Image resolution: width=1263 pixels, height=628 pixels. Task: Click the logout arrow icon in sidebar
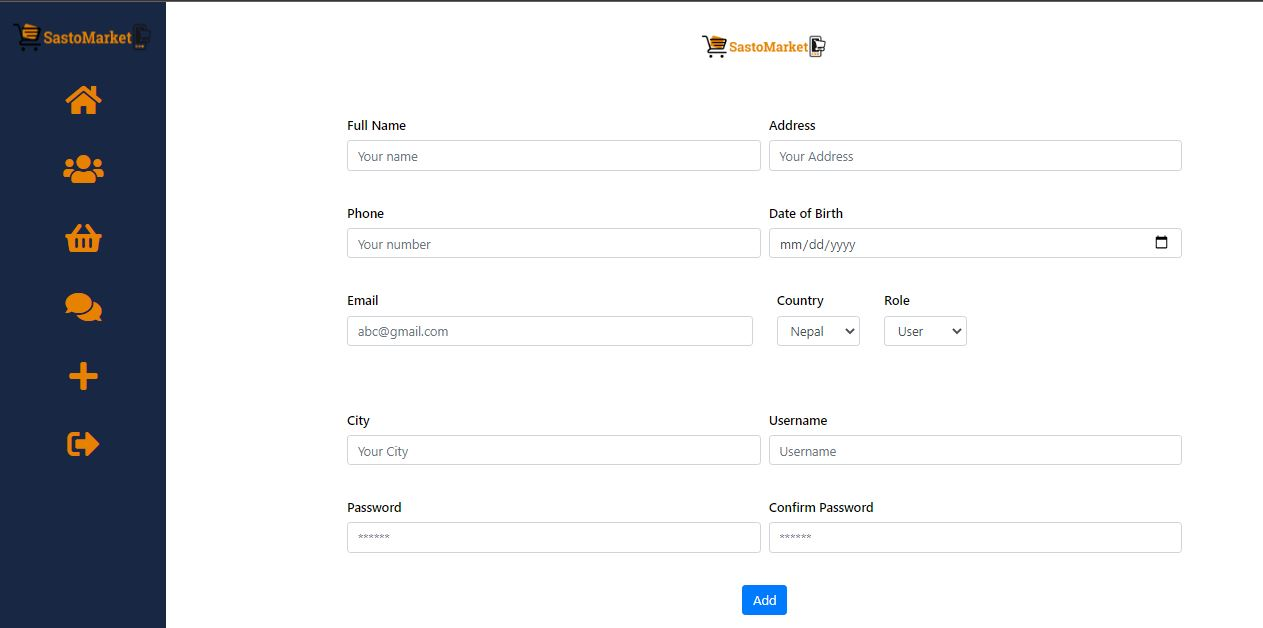83,443
